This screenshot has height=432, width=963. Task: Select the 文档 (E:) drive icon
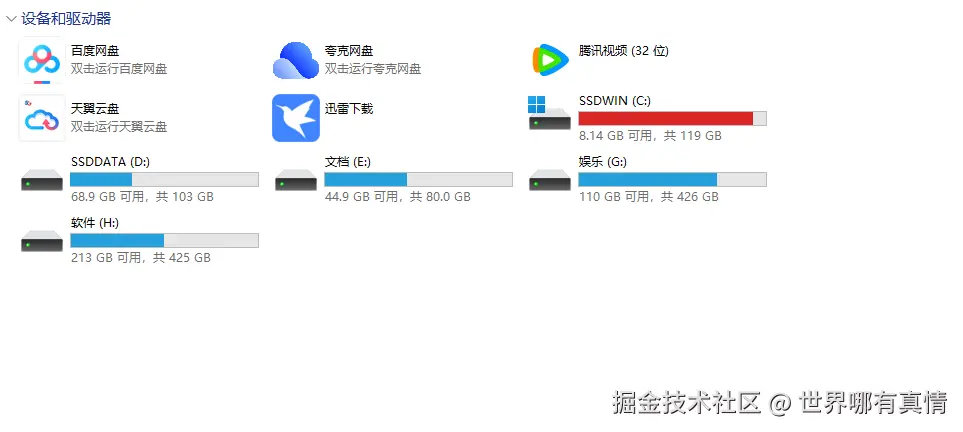(296, 179)
